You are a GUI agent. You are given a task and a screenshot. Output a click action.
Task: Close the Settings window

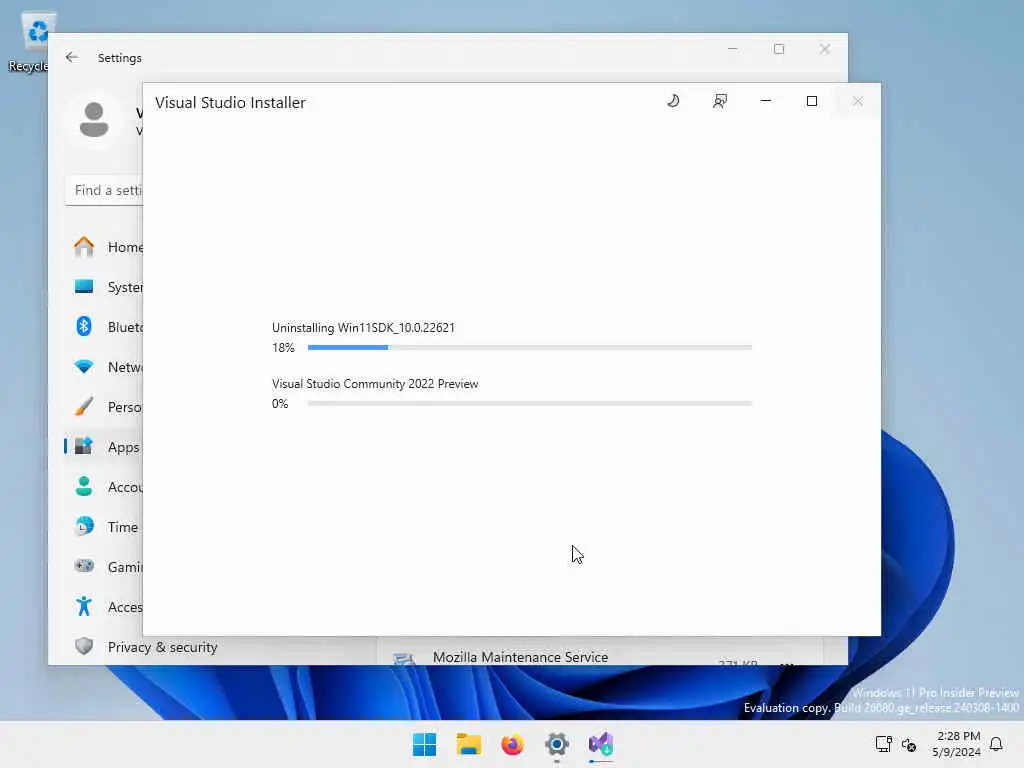[824, 49]
